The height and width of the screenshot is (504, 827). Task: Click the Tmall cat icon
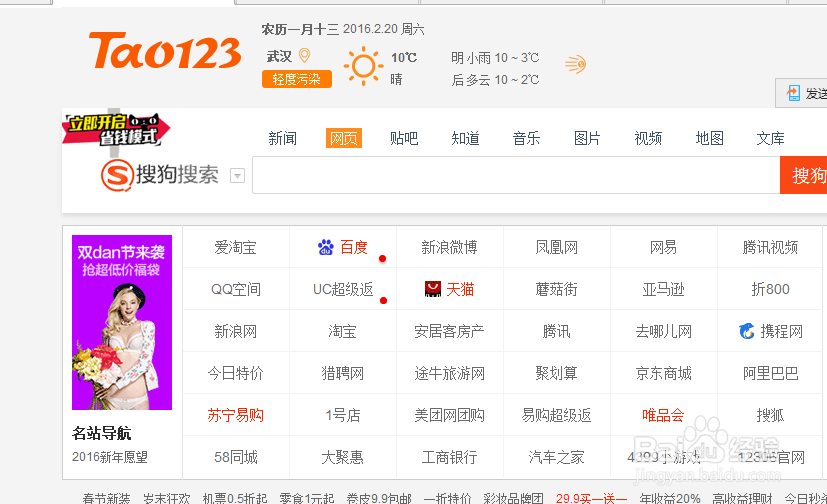(432, 289)
